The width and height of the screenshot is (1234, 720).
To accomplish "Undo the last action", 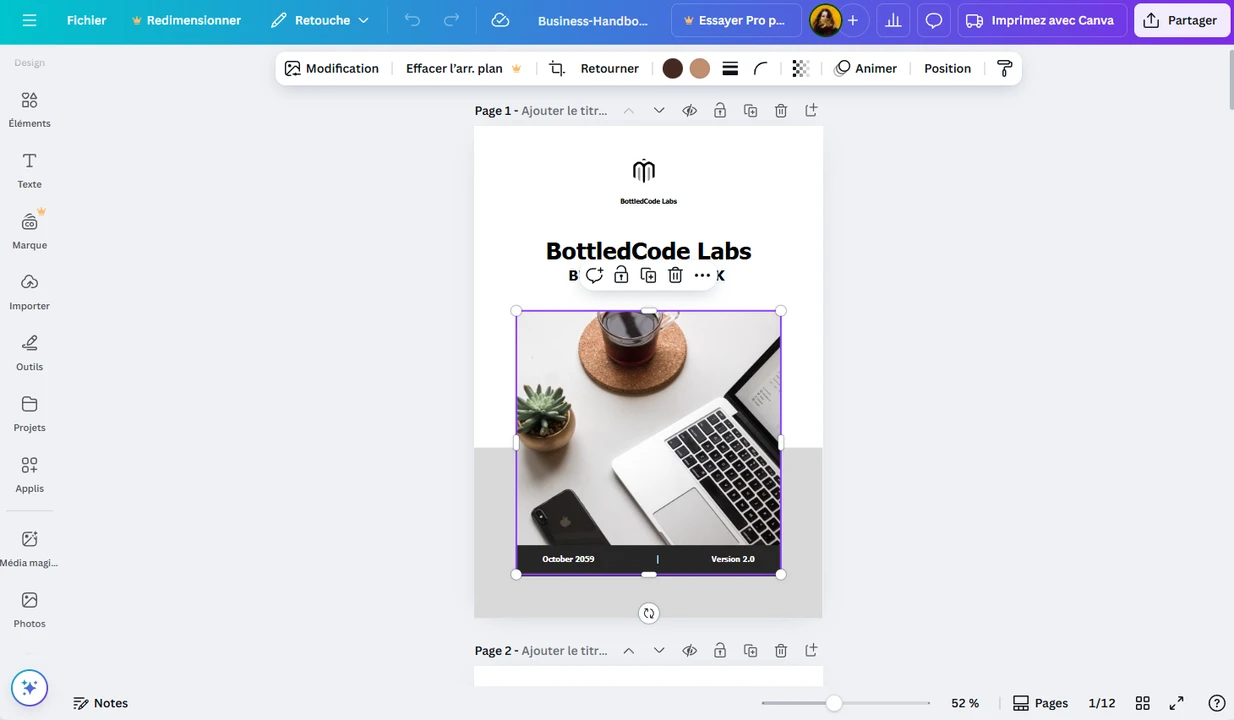I will click(x=412, y=20).
